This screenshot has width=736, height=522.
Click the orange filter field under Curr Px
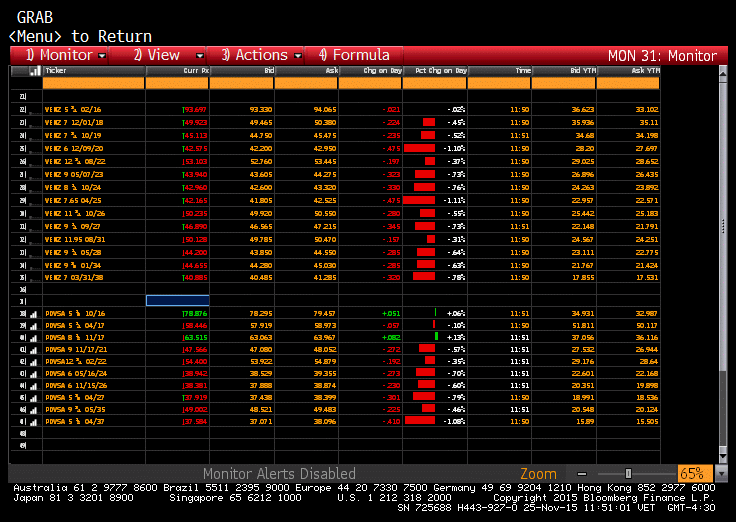tap(177, 83)
